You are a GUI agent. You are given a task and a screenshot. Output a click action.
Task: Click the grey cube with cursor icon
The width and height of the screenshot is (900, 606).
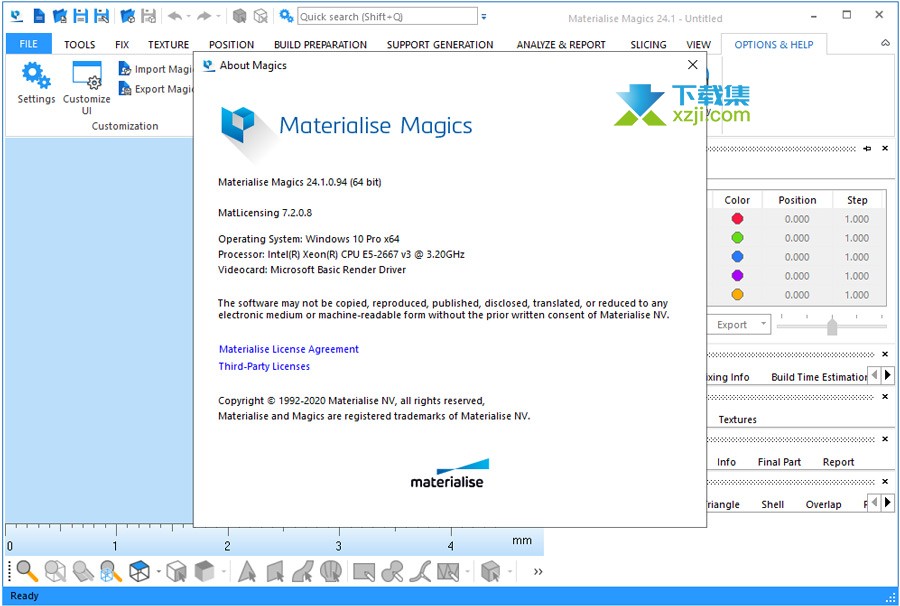(491, 571)
